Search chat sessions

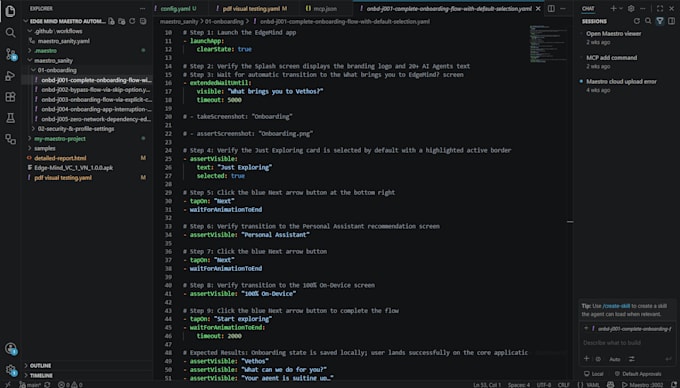(x=648, y=21)
